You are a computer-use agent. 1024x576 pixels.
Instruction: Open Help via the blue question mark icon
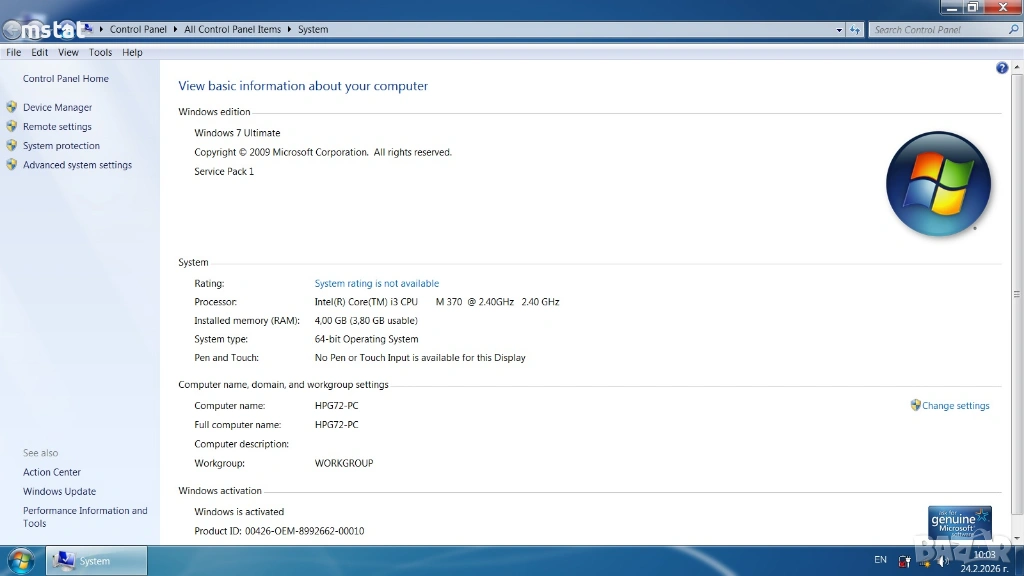pyautogui.click(x=1002, y=68)
